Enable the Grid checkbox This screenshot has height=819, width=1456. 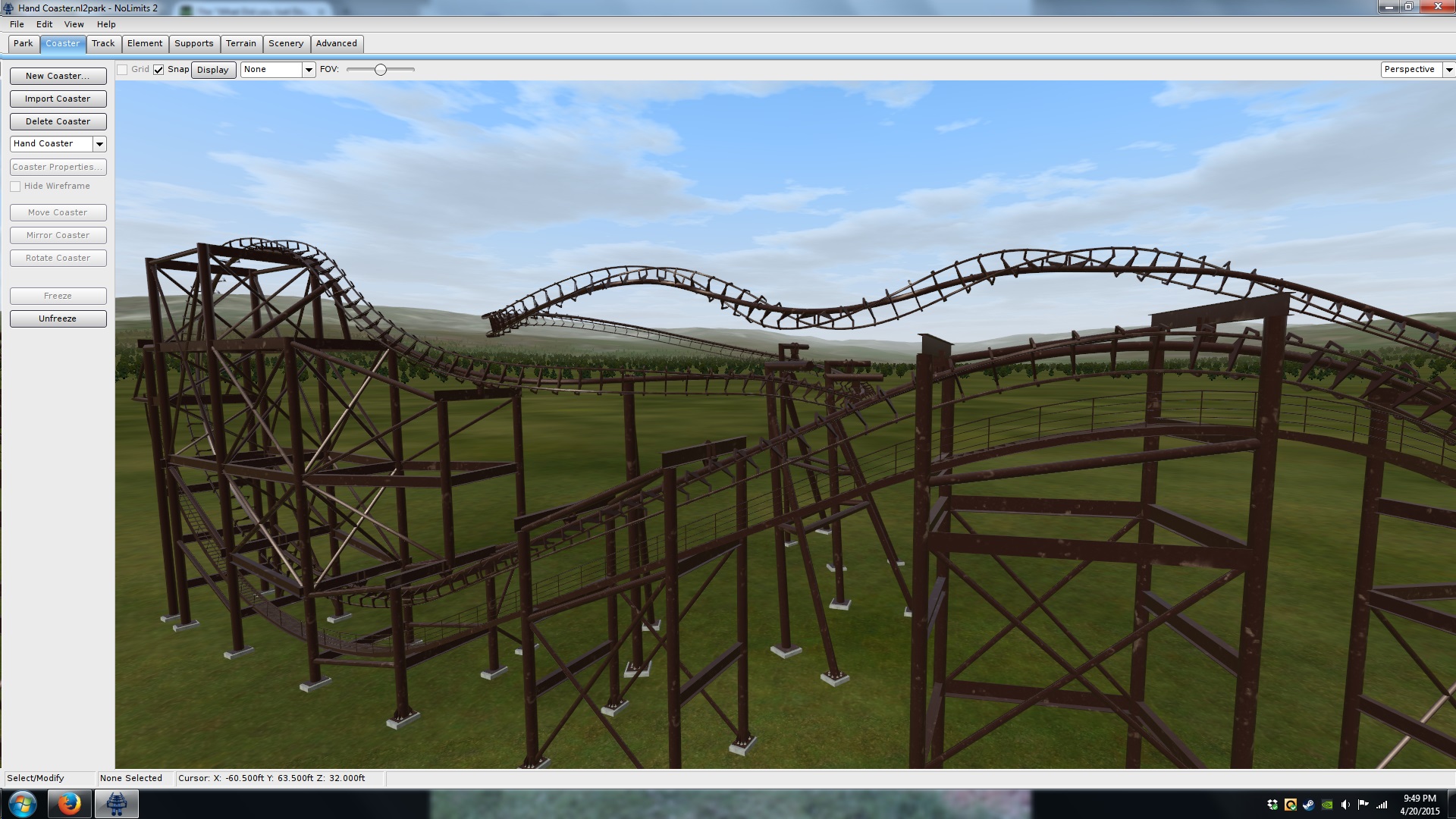[122, 70]
